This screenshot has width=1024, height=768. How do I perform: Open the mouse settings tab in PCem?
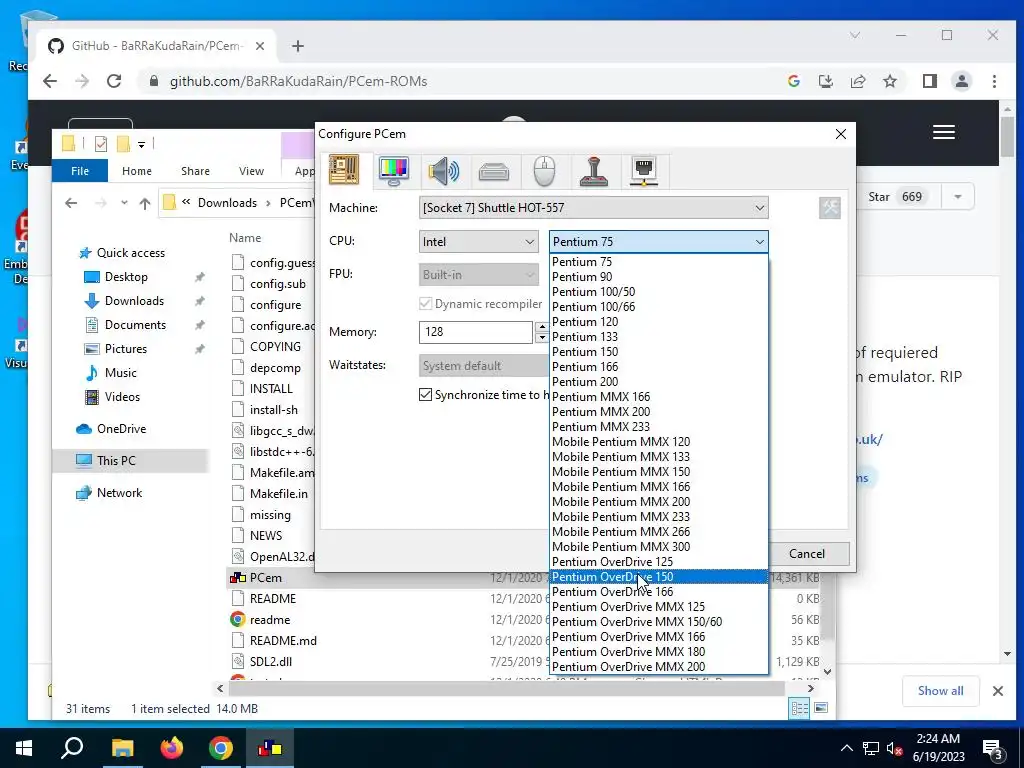(544, 171)
